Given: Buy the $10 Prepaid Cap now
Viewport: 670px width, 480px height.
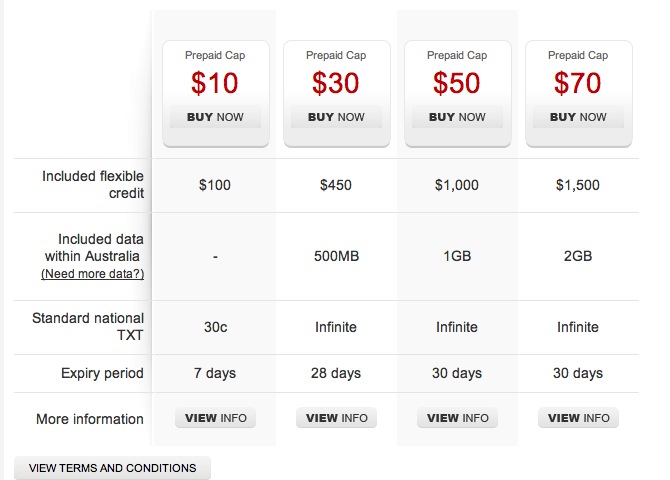Looking at the screenshot, I should coord(215,117).
